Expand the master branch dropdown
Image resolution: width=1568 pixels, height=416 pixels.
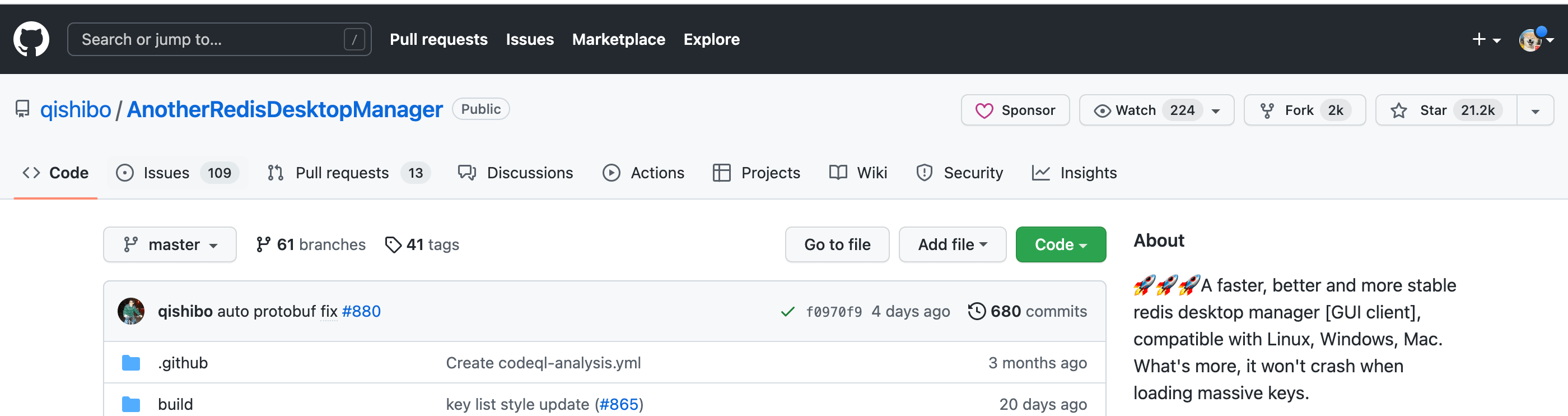[170, 245]
